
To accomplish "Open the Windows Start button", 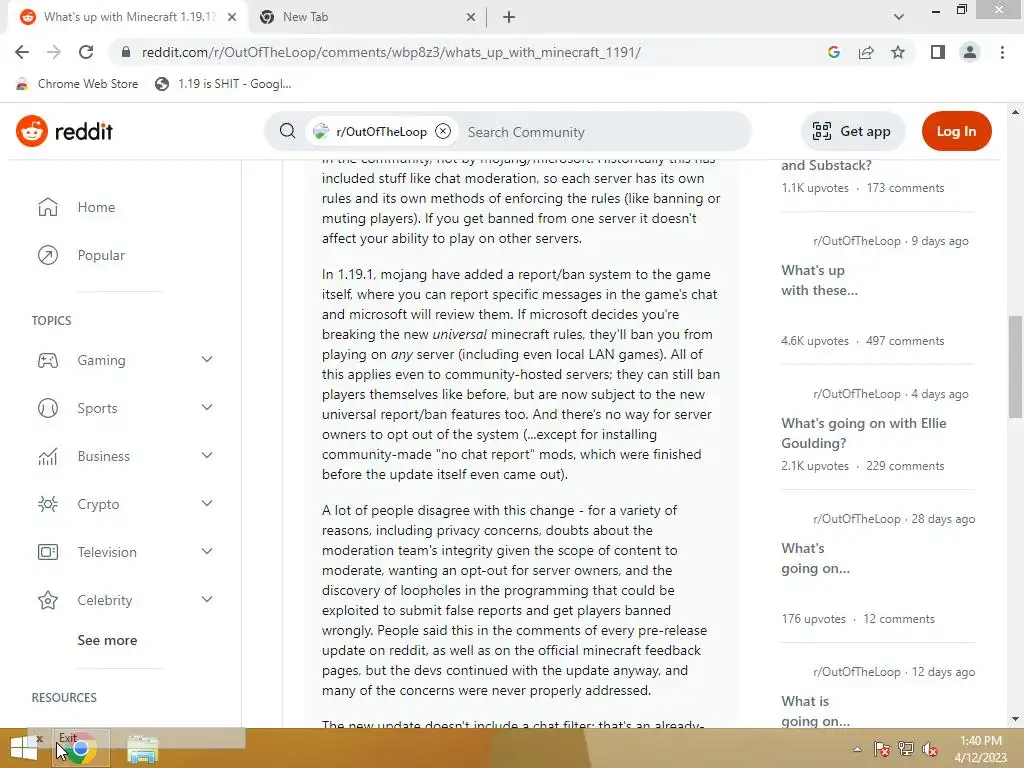I will coord(24,748).
